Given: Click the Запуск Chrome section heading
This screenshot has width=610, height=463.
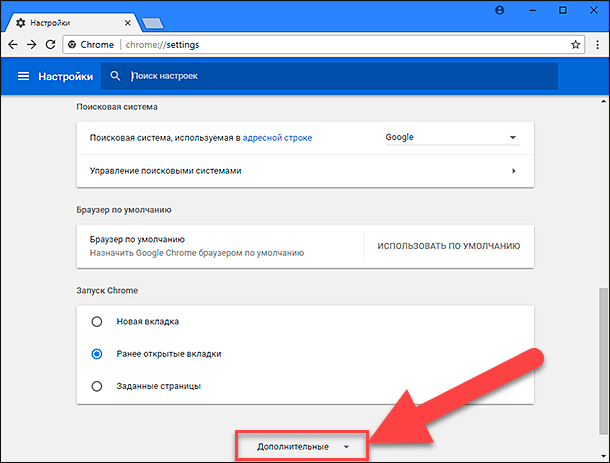Looking at the screenshot, I should click(x=107, y=291).
